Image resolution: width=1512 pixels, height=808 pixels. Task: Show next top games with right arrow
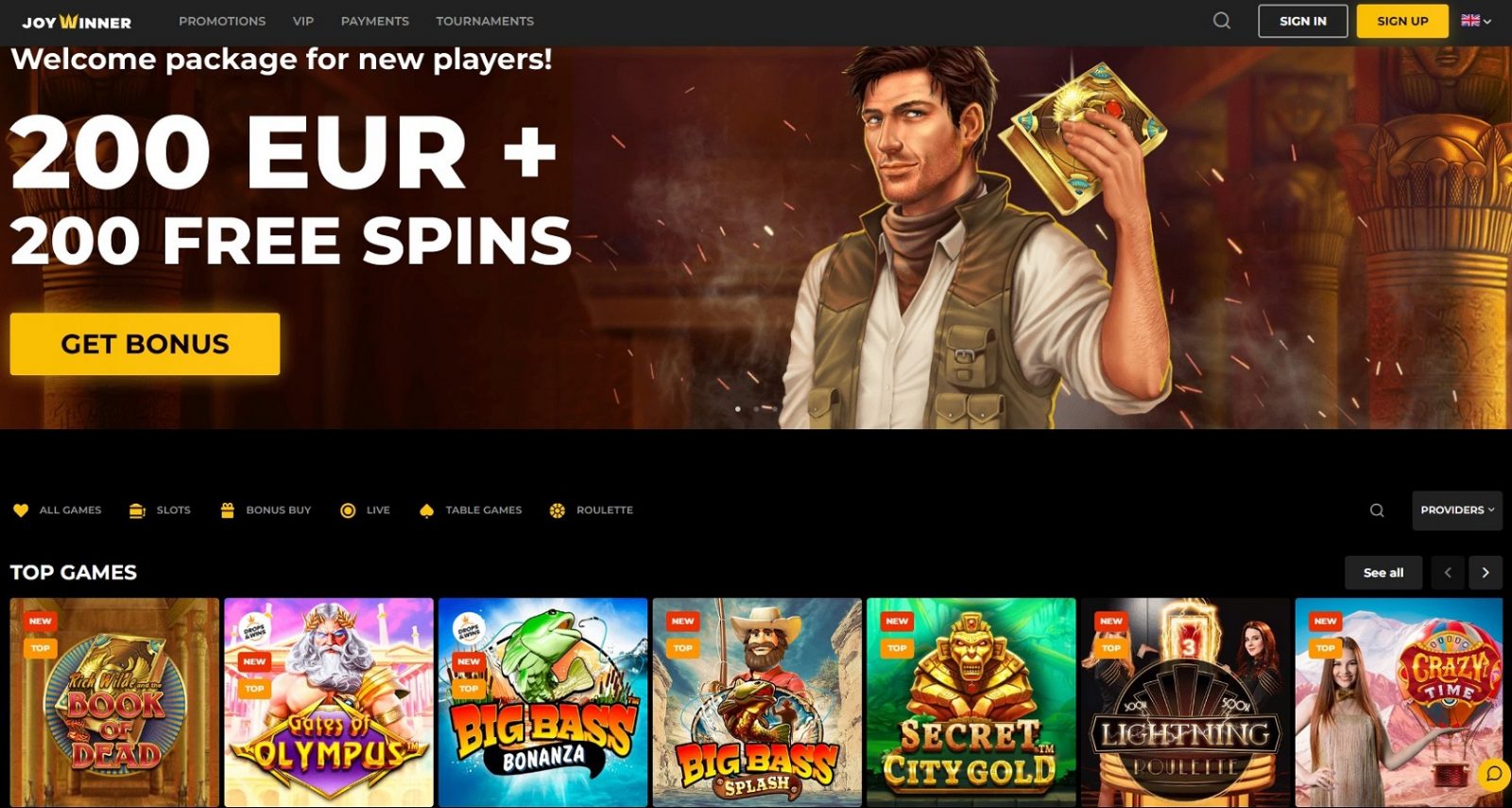click(1486, 573)
